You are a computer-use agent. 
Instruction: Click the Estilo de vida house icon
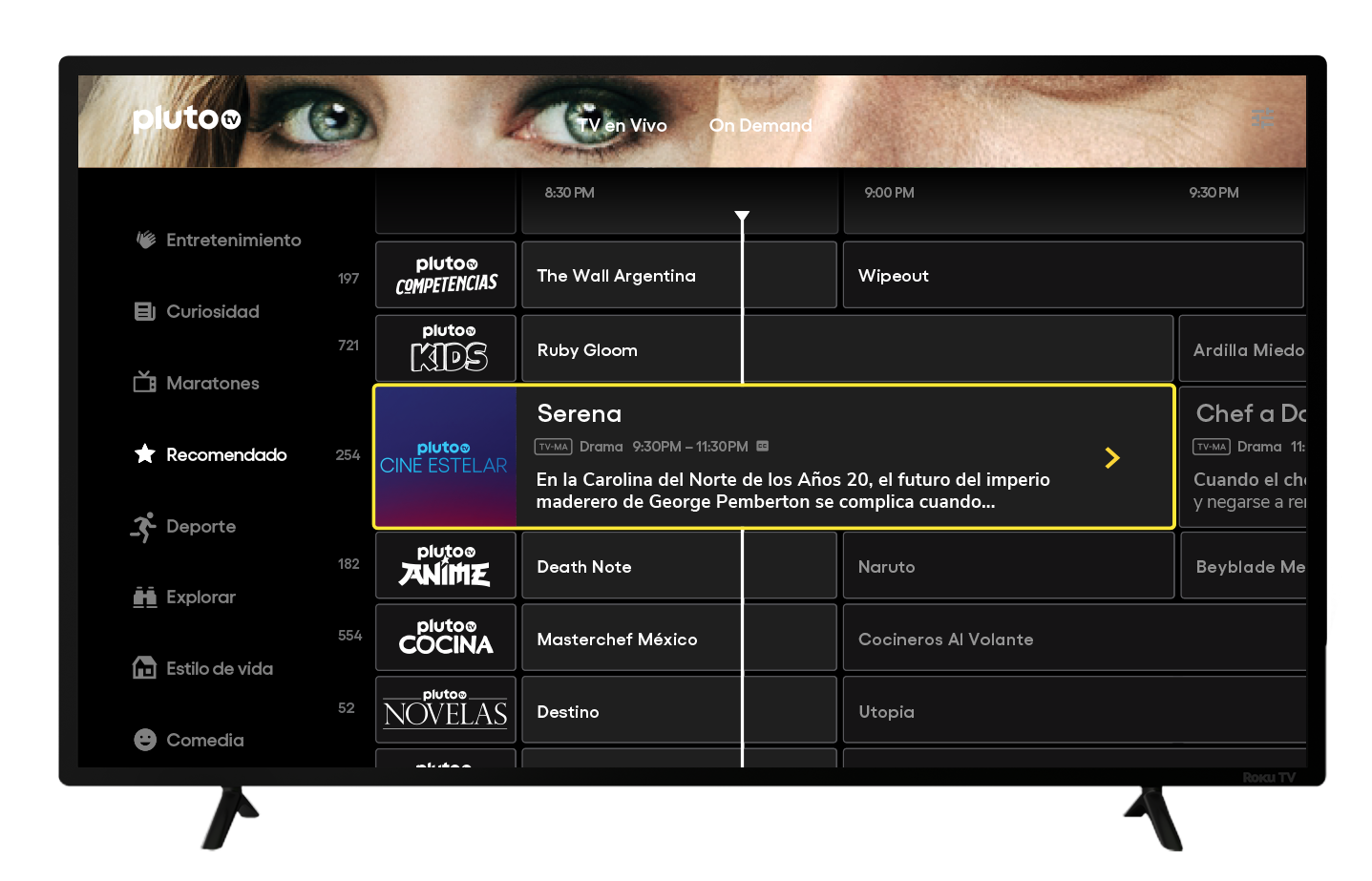(144, 668)
